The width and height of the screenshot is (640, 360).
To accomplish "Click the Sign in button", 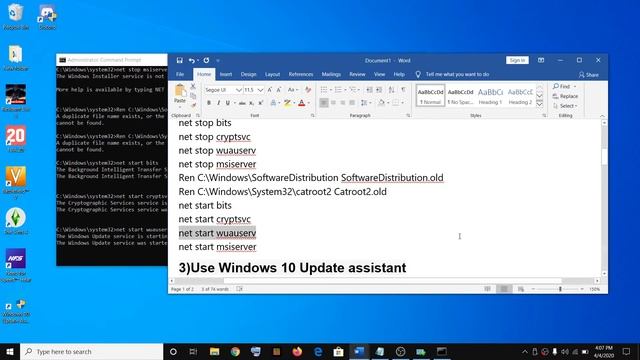I will tap(517, 60).
